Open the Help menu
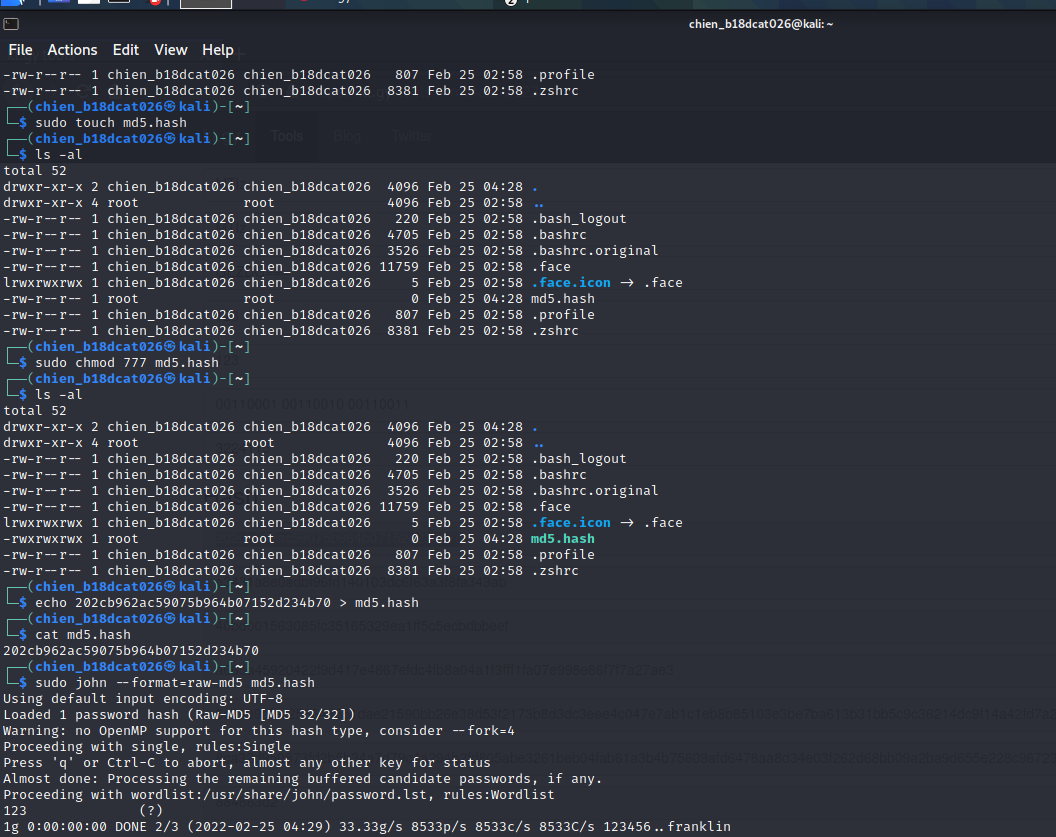The height and width of the screenshot is (837, 1056). (217, 50)
